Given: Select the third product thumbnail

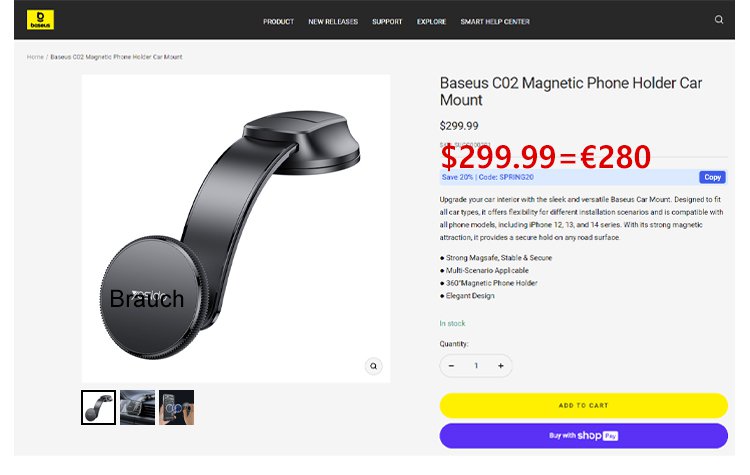Looking at the screenshot, I should tap(176, 407).
